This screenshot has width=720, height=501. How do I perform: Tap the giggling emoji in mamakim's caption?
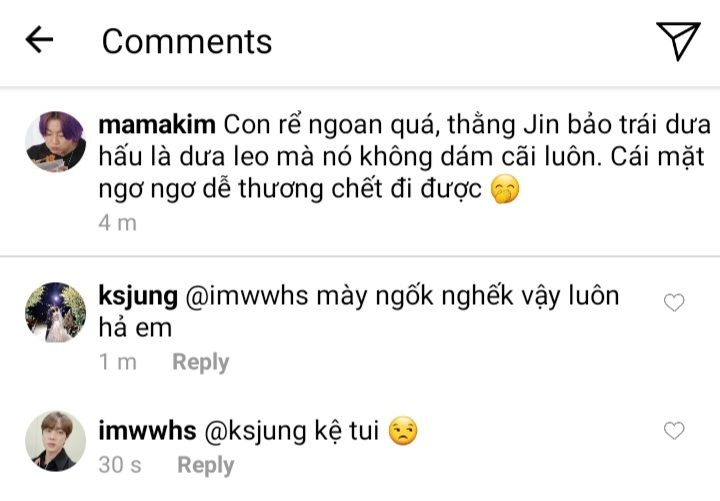505,189
